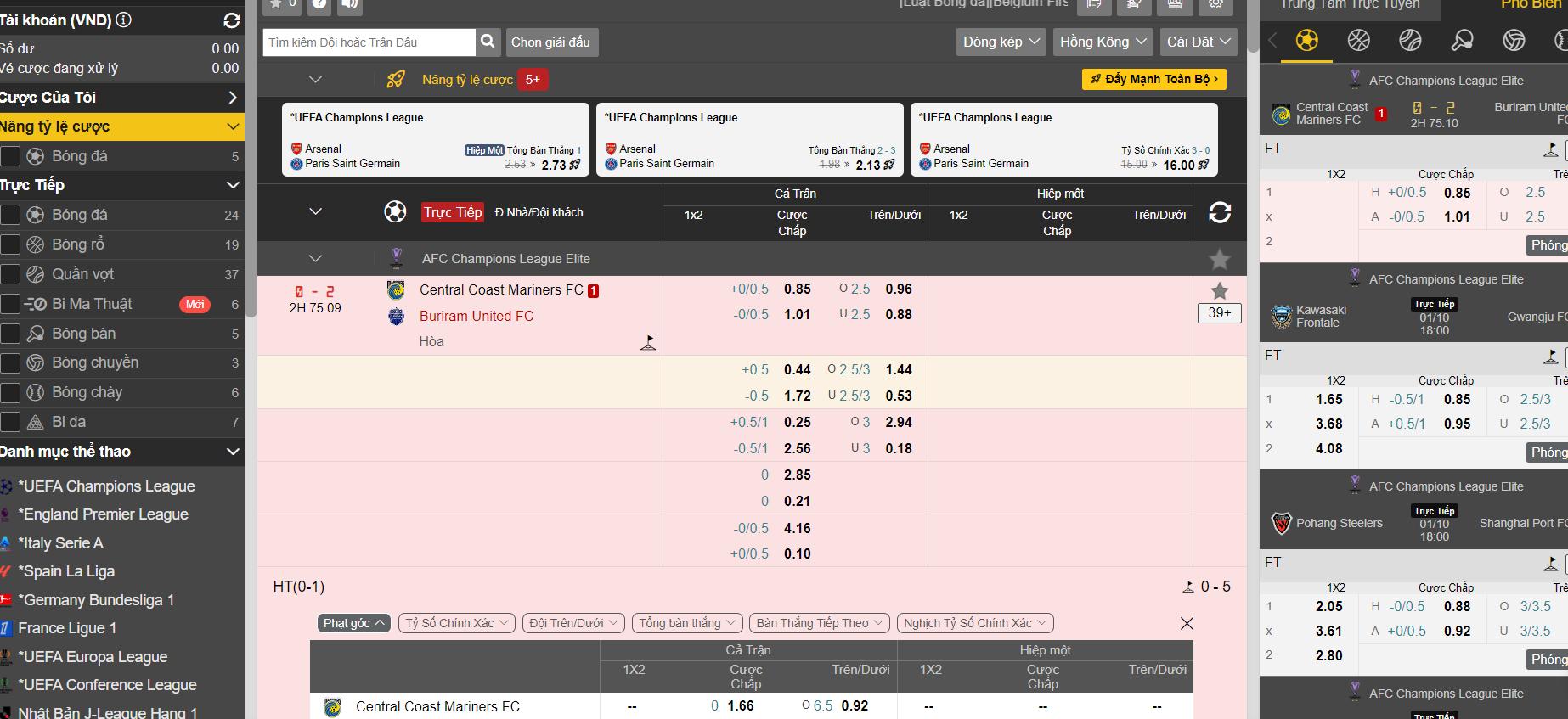
Task: Click the sound speaker icon
Action: click(349, 5)
